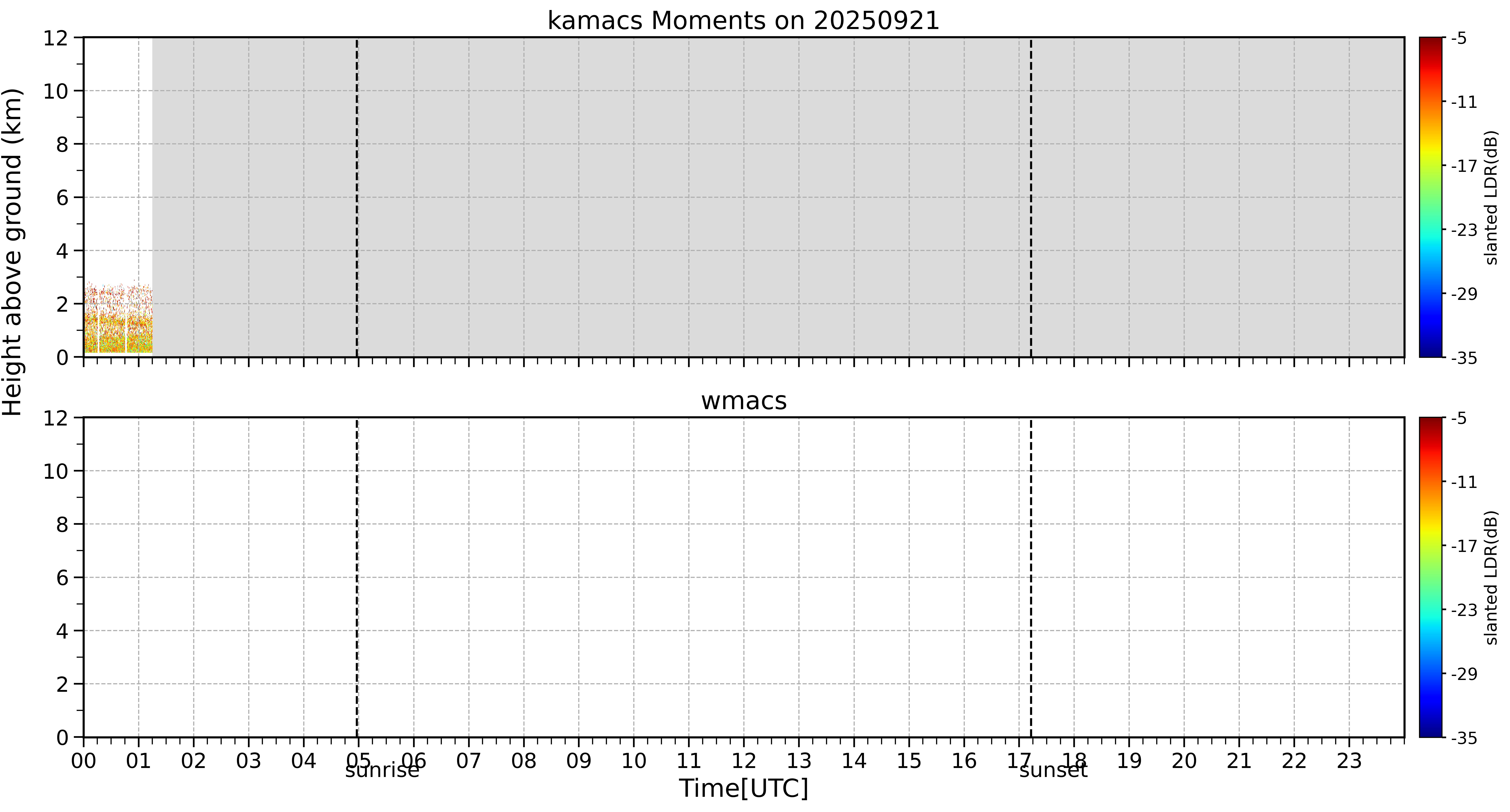Click the "23" hour tick on the time axis
The width and height of the screenshot is (1510, 812).
coord(1349,761)
